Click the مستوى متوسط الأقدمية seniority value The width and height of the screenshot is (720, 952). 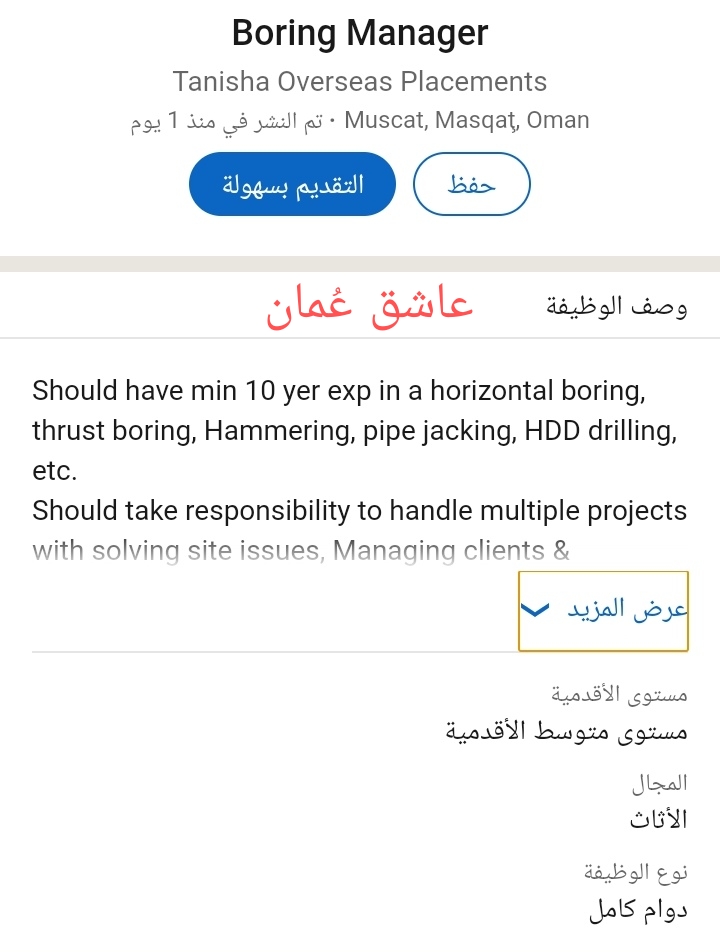click(567, 731)
